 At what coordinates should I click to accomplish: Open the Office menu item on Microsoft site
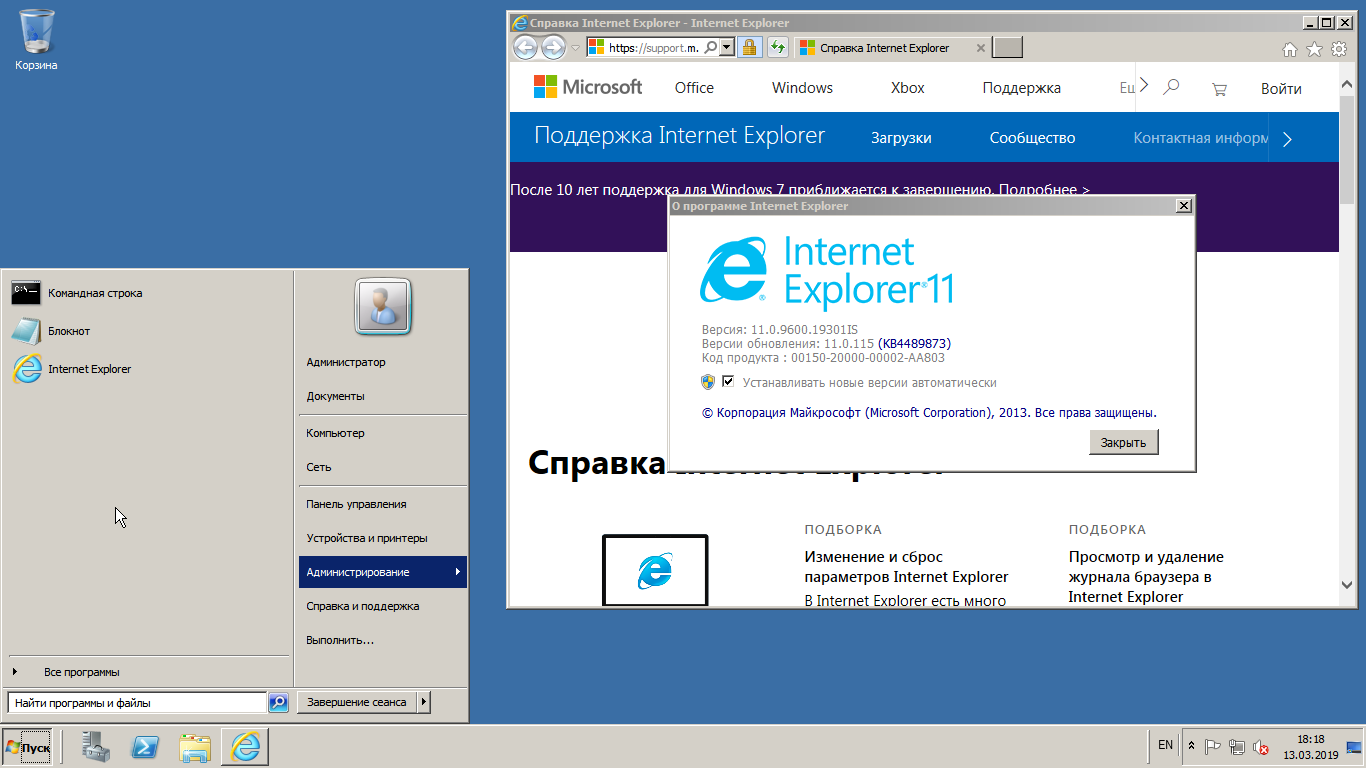694,88
